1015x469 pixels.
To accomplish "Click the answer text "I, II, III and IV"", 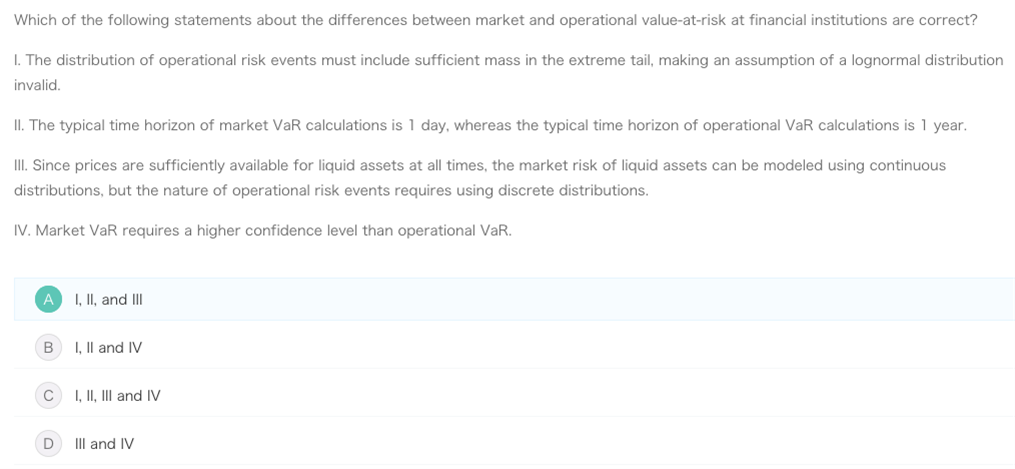I will pyautogui.click(x=118, y=395).
